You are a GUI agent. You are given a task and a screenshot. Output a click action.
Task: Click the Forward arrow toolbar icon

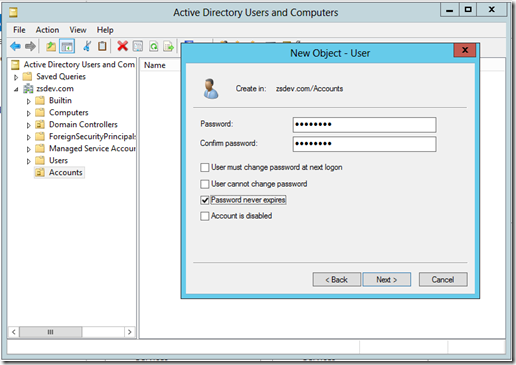(x=30, y=46)
